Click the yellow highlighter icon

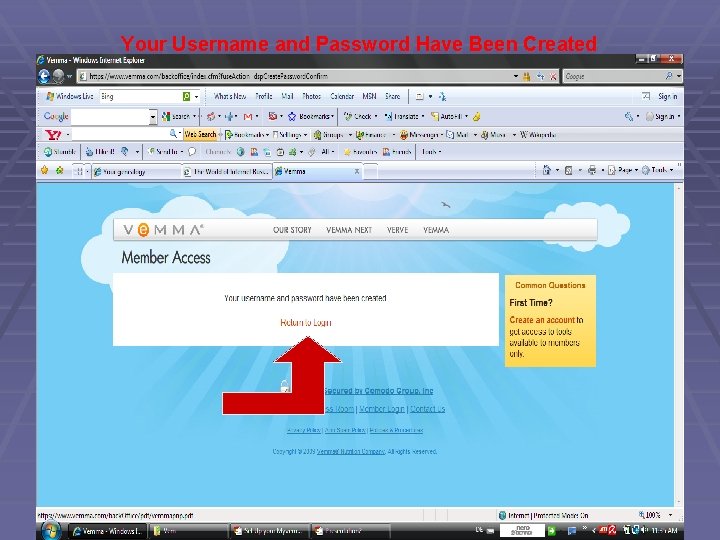pyautogui.click(x=477, y=117)
